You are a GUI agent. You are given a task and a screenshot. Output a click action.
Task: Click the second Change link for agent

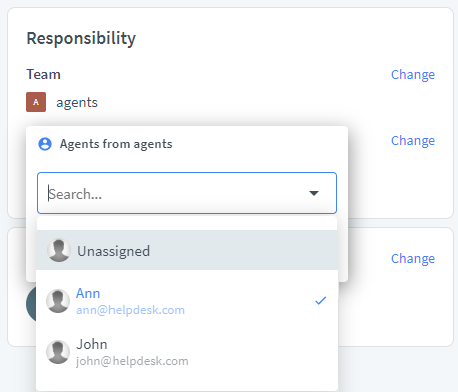[413, 141]
